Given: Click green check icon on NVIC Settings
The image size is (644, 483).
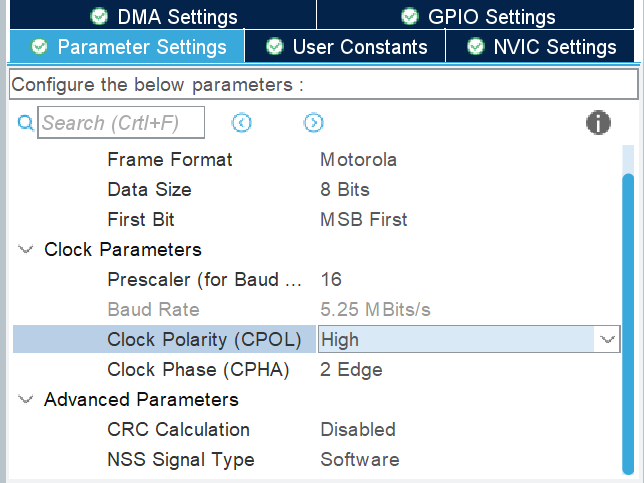Looking at the screenshot, I should click(475, 47).
